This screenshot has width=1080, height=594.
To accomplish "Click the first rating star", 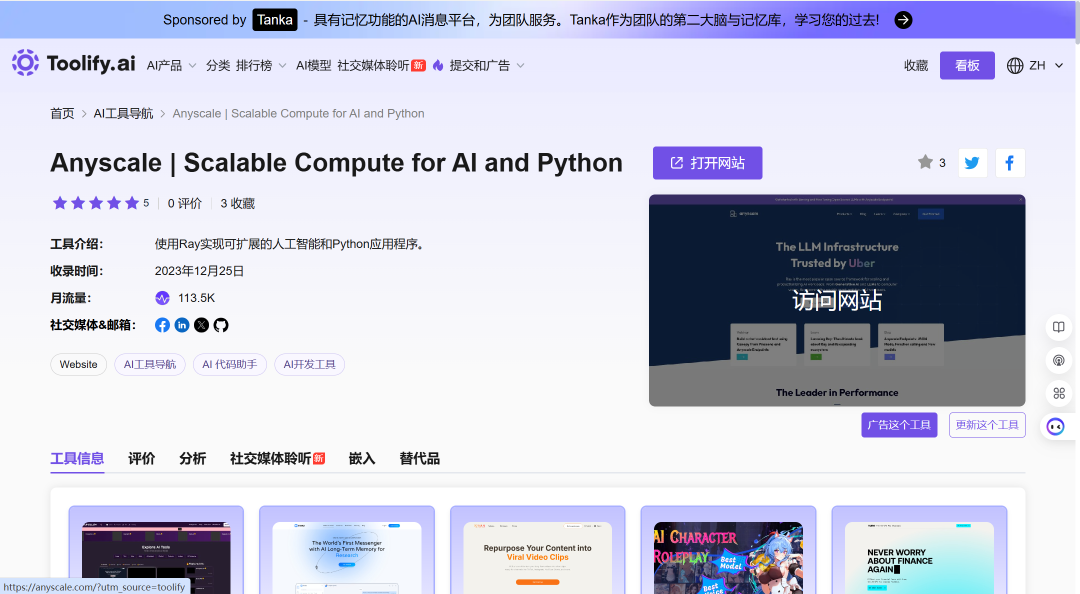I will pyautogui.click(x=60, y=203).
